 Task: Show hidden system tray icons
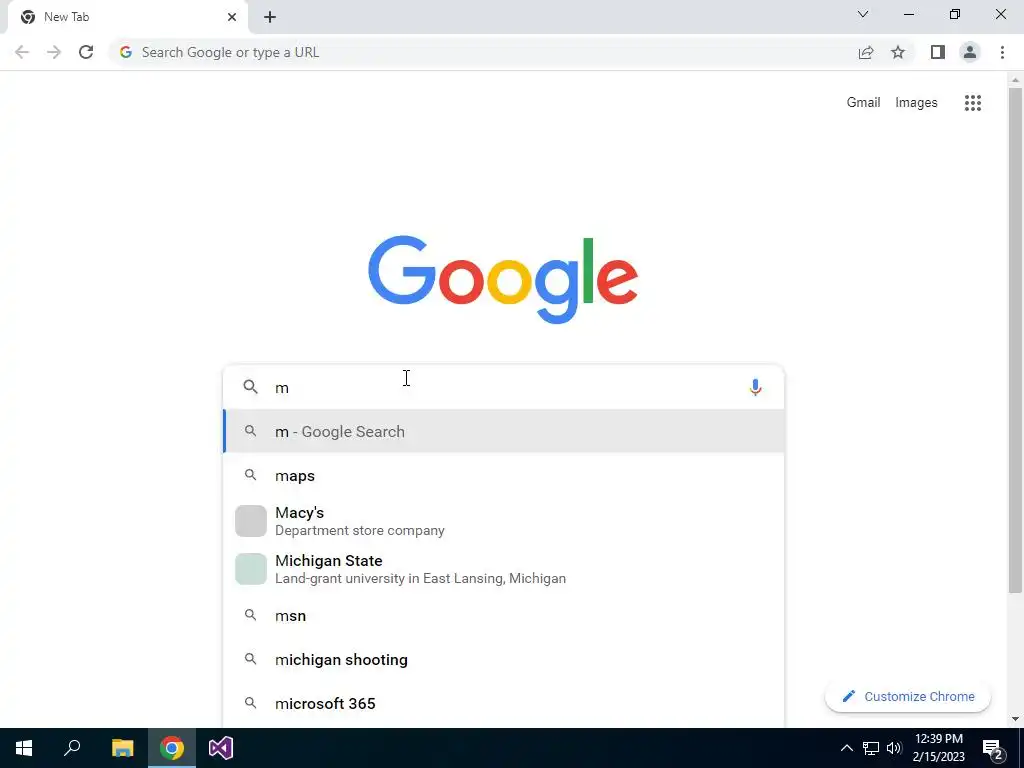coord(846,748)
